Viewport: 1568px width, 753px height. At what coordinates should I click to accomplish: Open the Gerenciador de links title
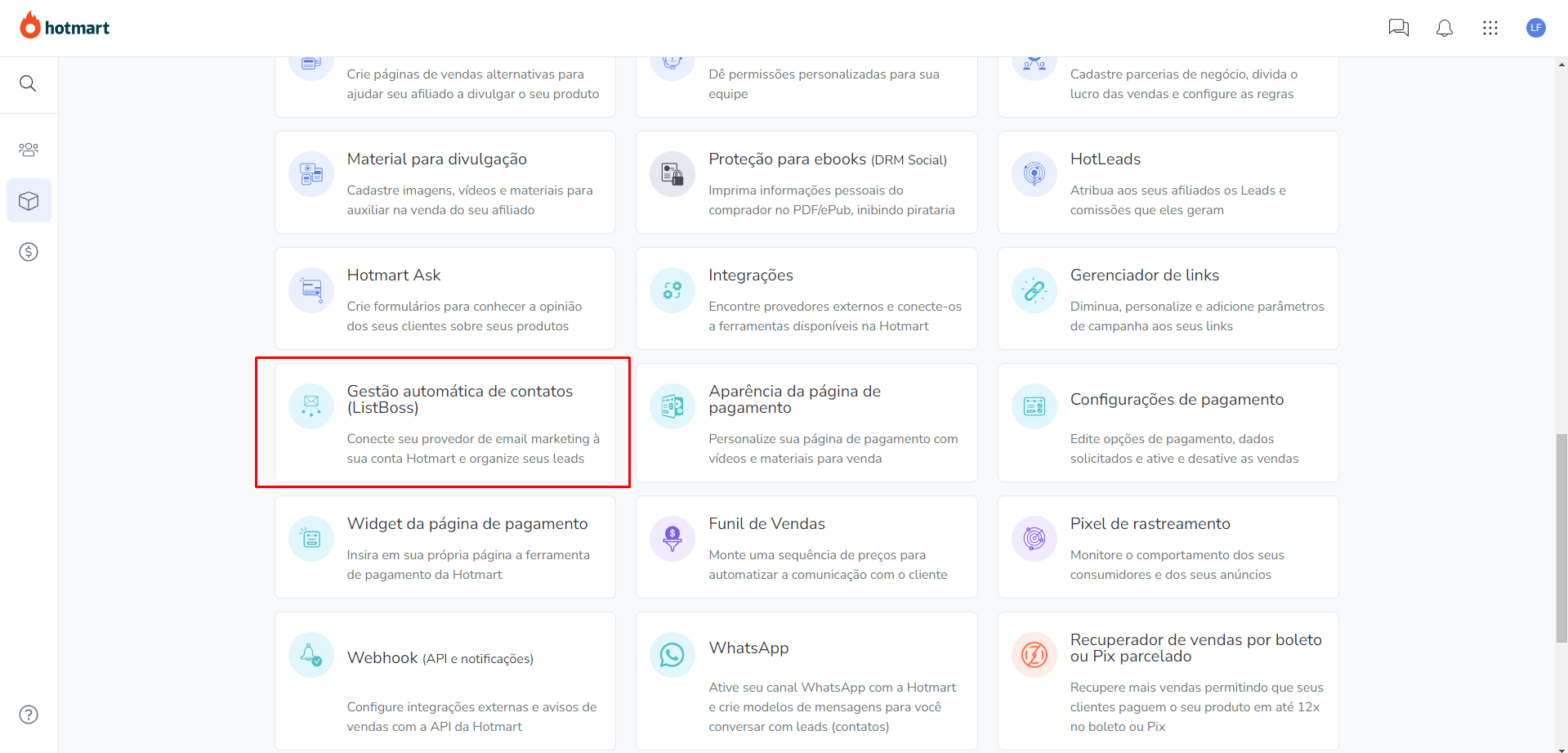click(x=1145, y=276)
